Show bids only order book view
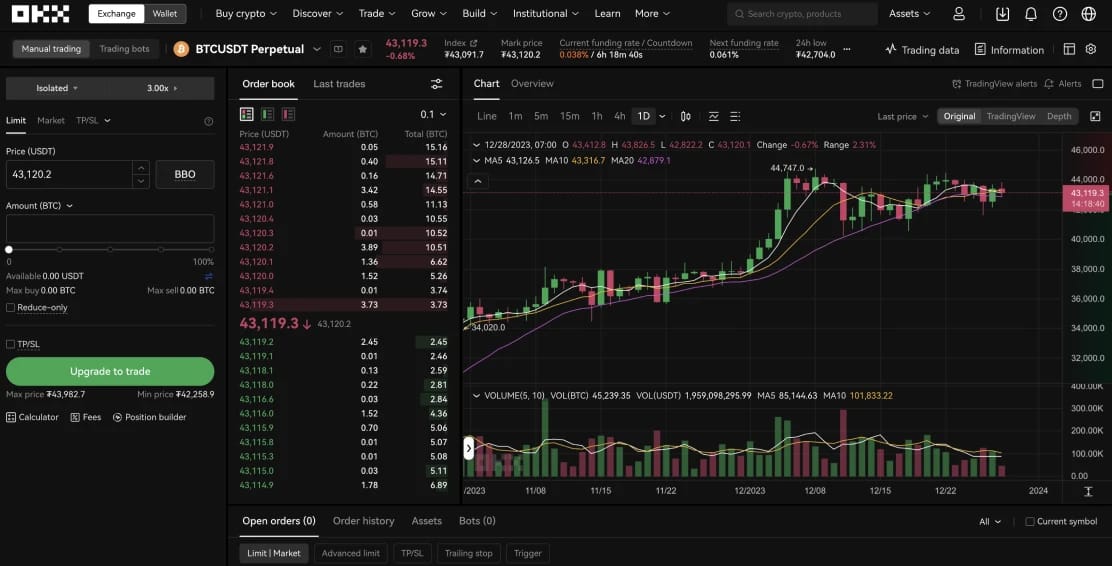 tap(267, 114)
